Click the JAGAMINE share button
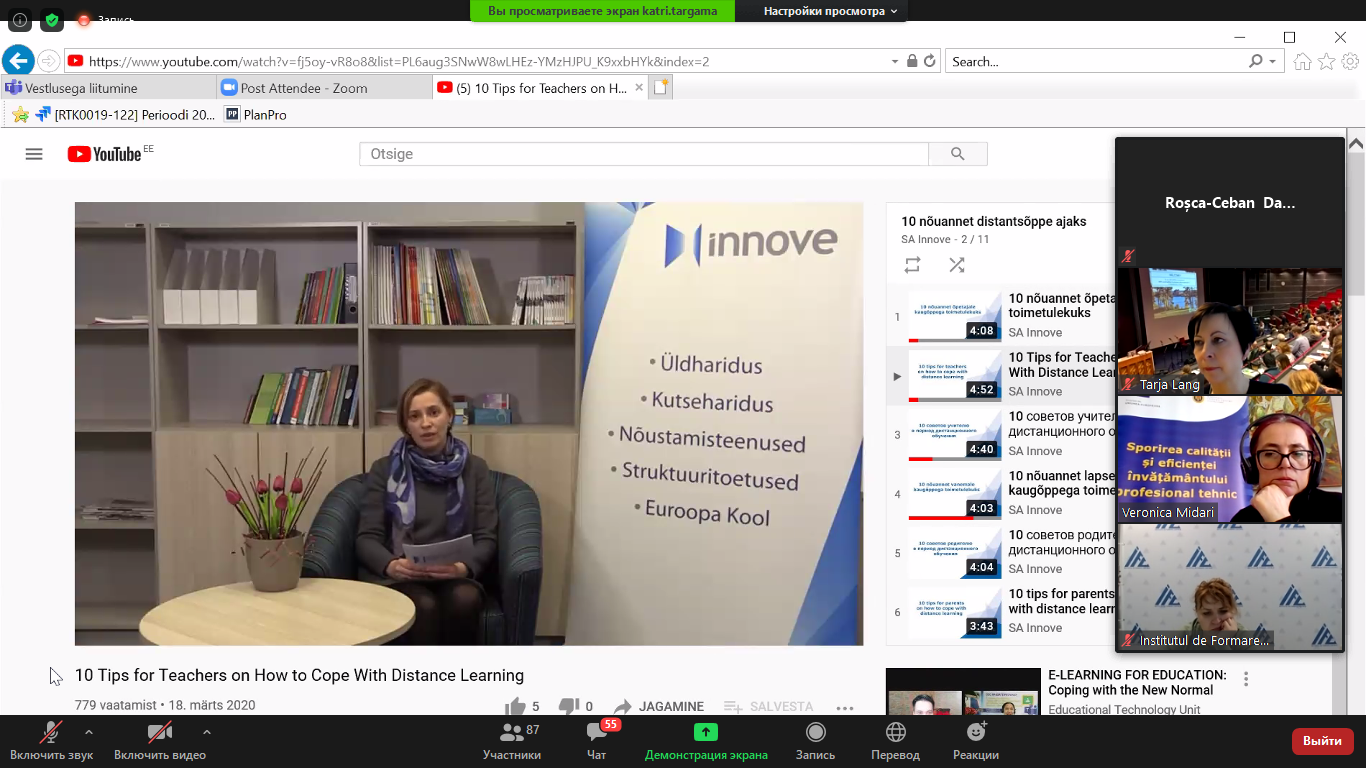Viewport: 1366px width, 768px height. coord(658,706)
